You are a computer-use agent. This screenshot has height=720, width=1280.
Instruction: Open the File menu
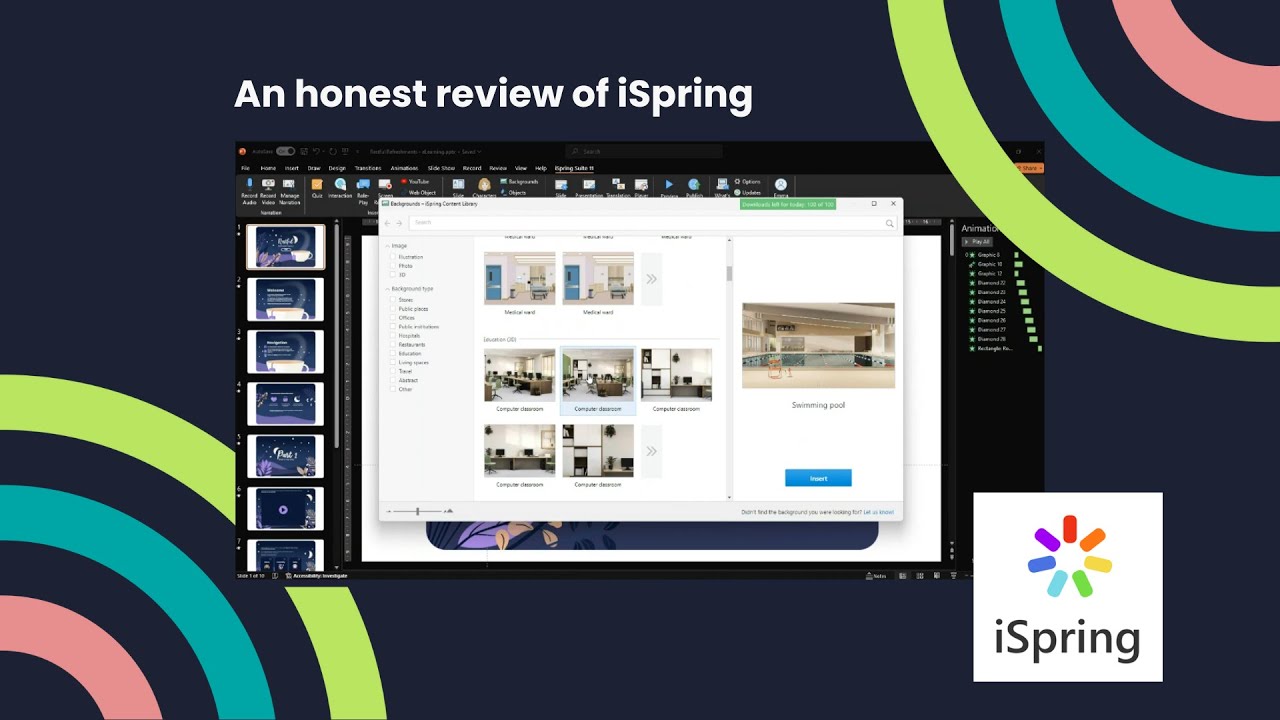245,168
